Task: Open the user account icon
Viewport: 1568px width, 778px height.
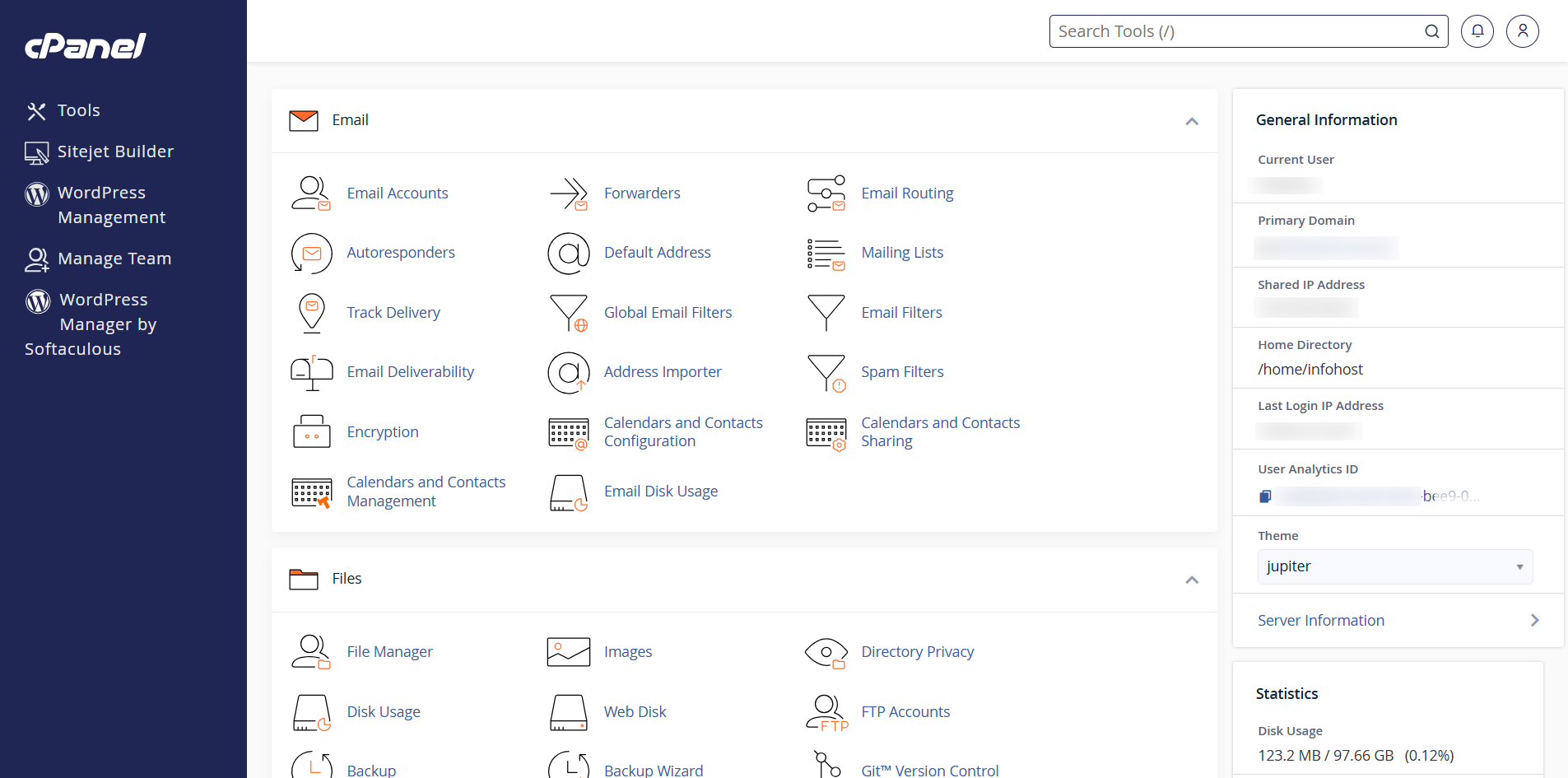Action: 1523,31
